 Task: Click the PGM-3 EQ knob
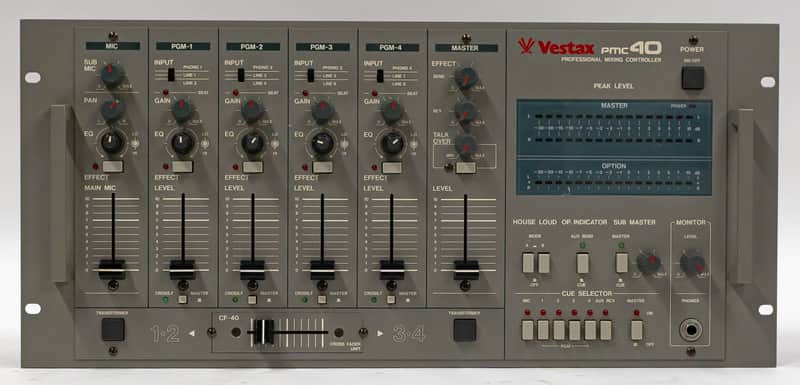[322, 143]
